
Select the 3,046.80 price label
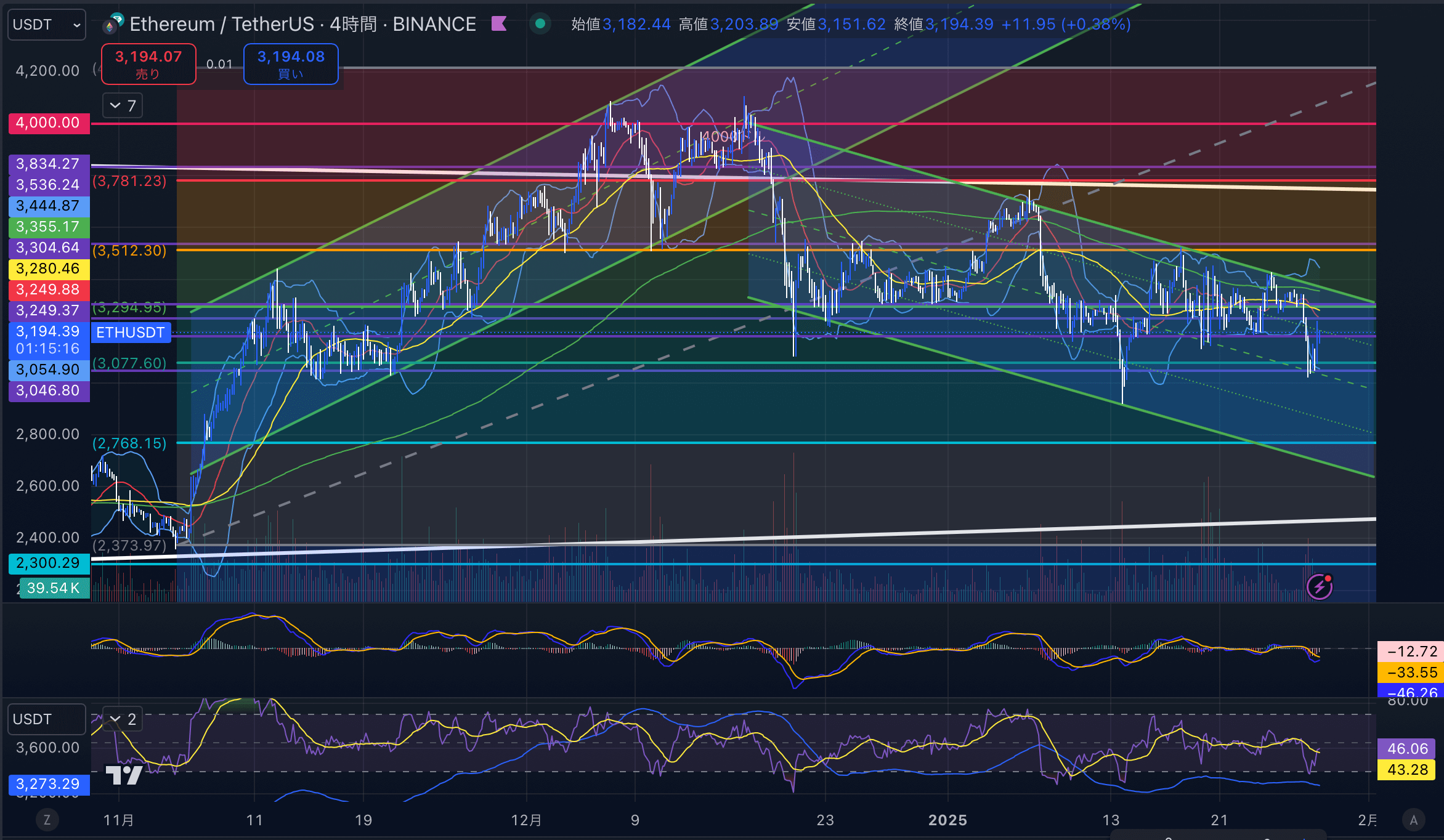click(x=49, y=390)
